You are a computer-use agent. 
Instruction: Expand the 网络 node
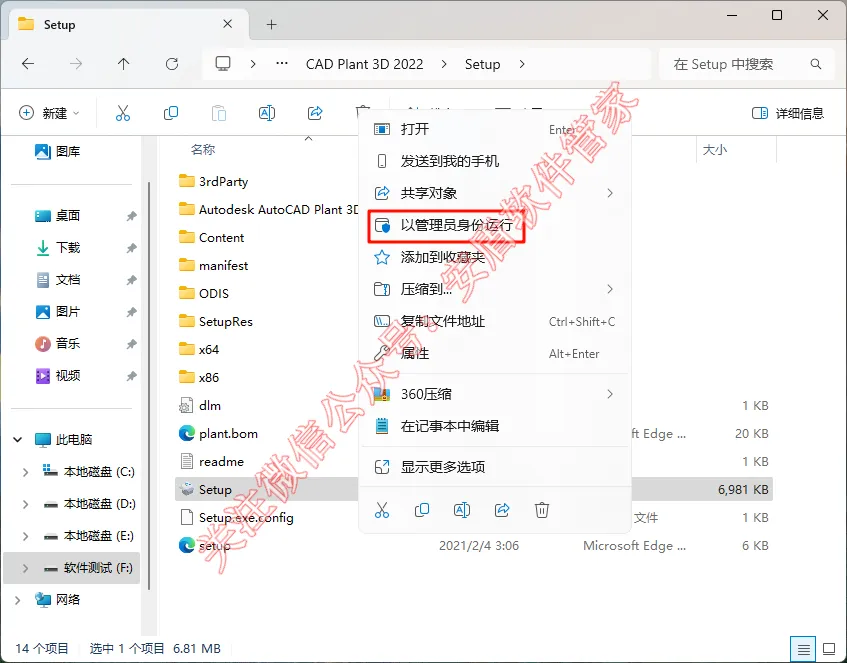[x=17, y=600]
